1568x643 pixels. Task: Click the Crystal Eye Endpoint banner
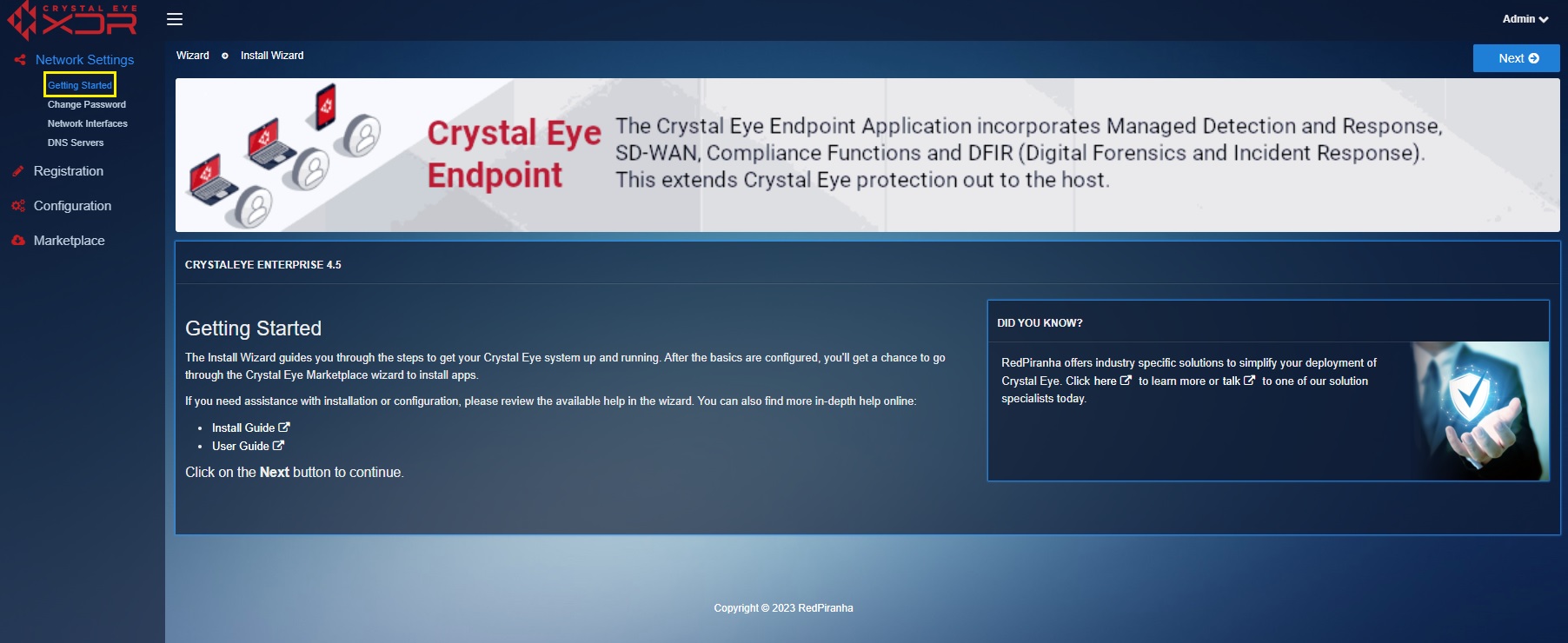867,155
